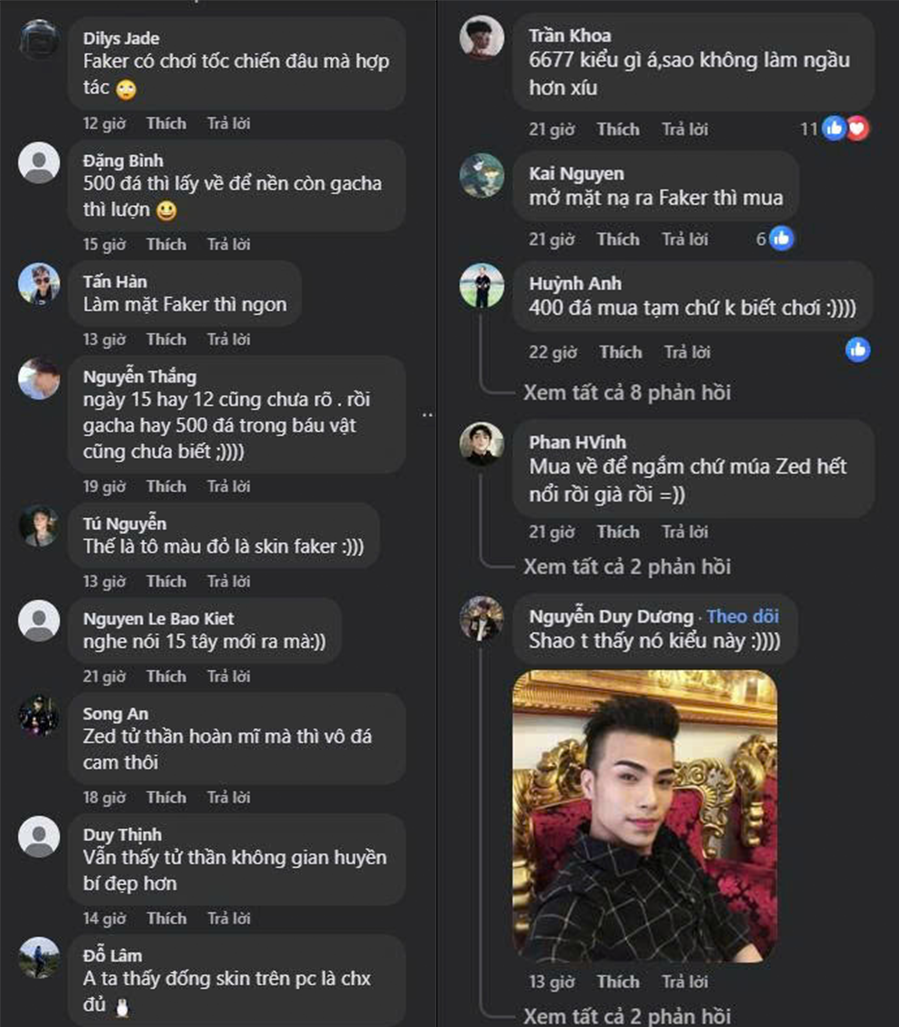This screenshot has width=899, height=1027.
Task: Open Nguyen Le Bao Kiet's default avatar
Action: pos(39,620)
